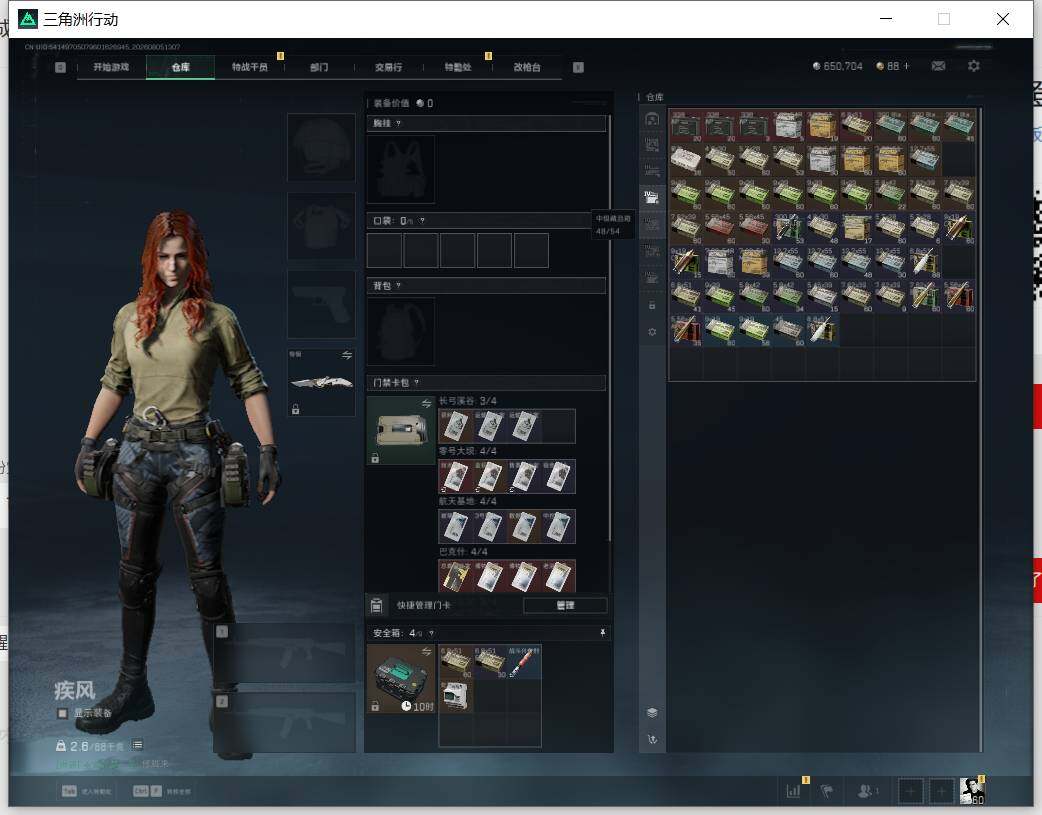
Task: Click the sort icon at warehouse sidebar bottom
Action: (x=652, y=739)
